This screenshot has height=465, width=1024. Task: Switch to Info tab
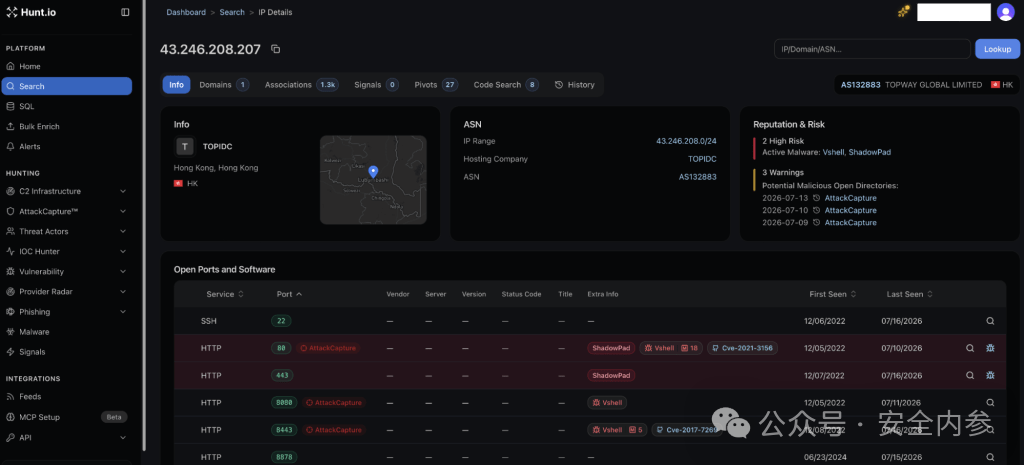176,85
